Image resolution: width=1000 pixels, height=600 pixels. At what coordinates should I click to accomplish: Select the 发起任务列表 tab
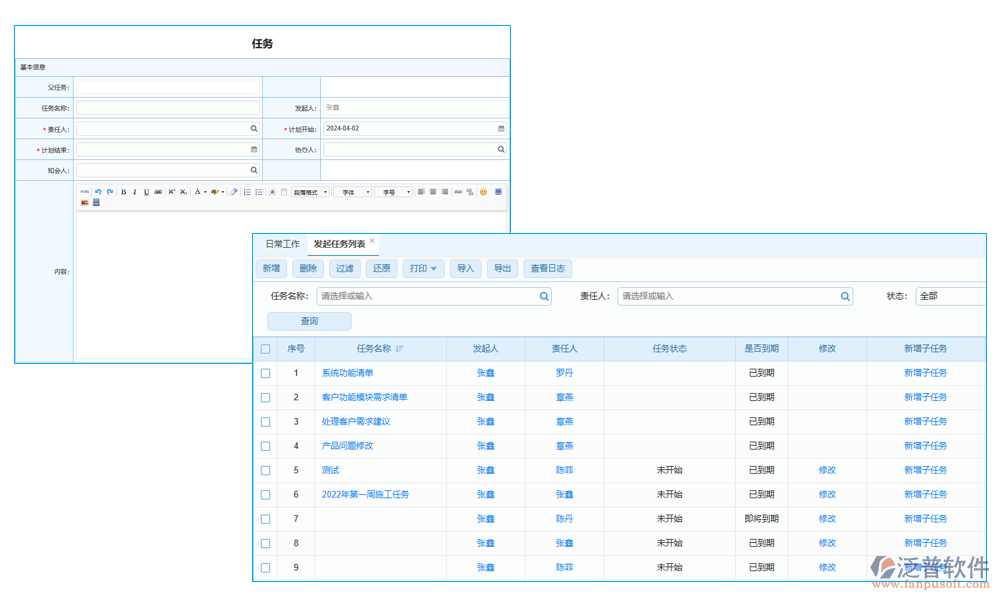tap(338, 243)
